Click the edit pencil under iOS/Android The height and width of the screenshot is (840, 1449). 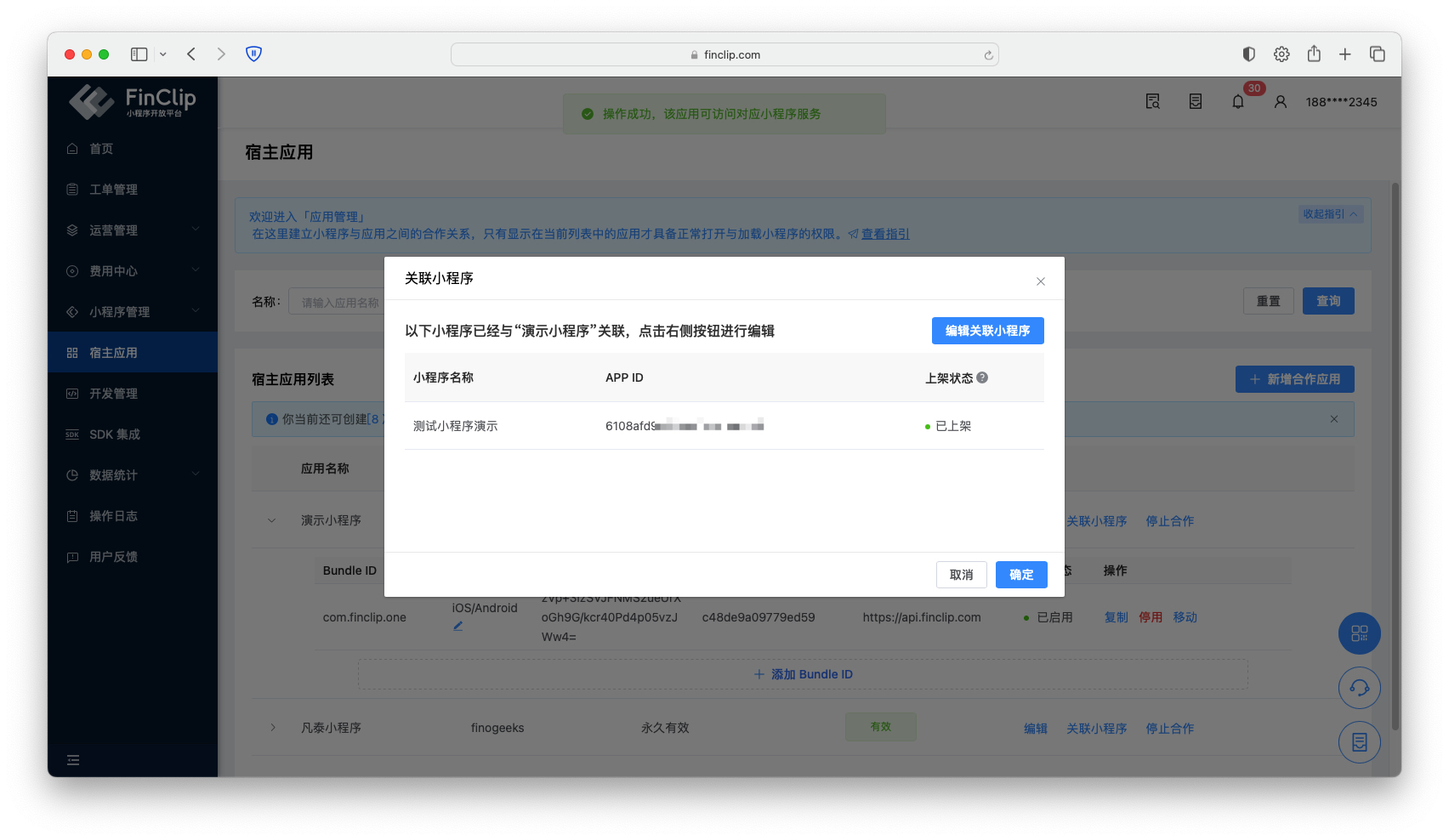[458, 626]
